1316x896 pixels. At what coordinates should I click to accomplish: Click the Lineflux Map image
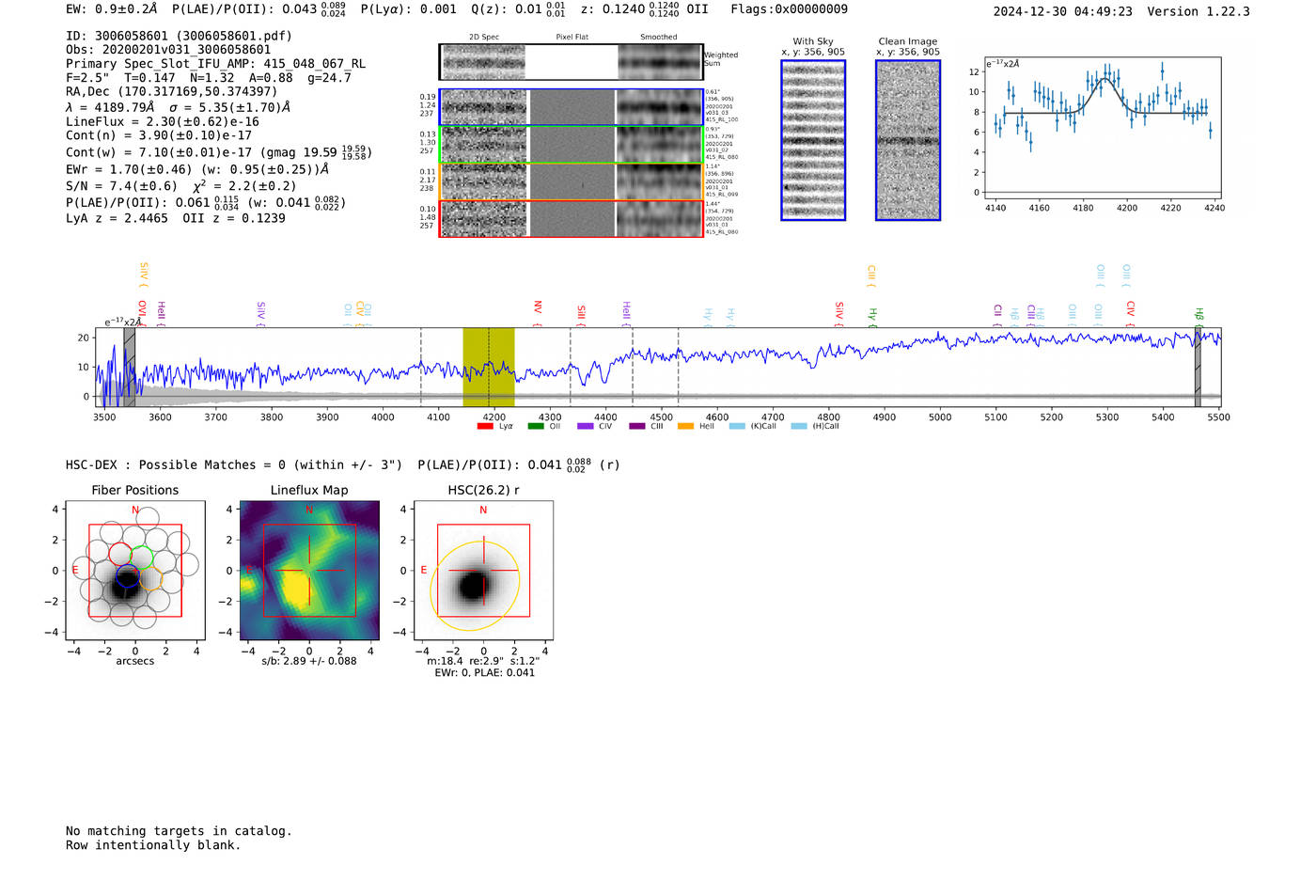pos(309,571)
